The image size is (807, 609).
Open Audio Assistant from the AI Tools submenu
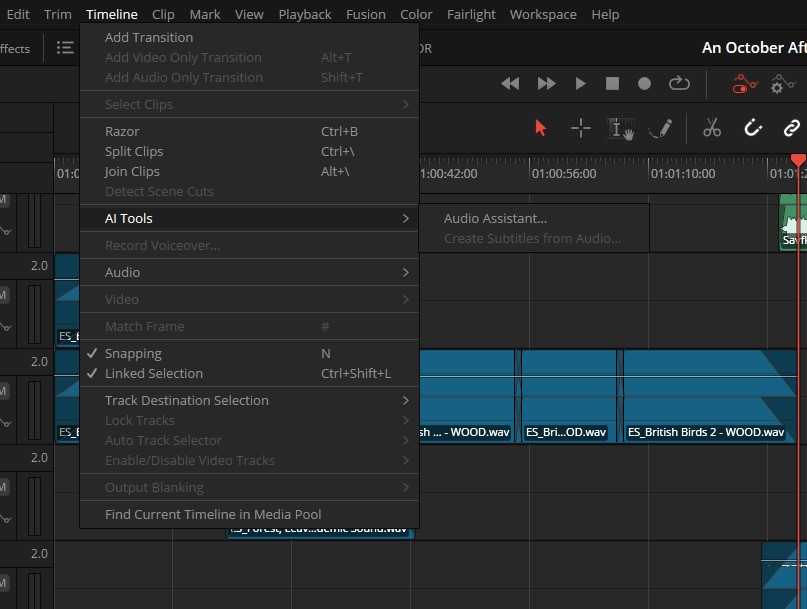pos(534,218)
